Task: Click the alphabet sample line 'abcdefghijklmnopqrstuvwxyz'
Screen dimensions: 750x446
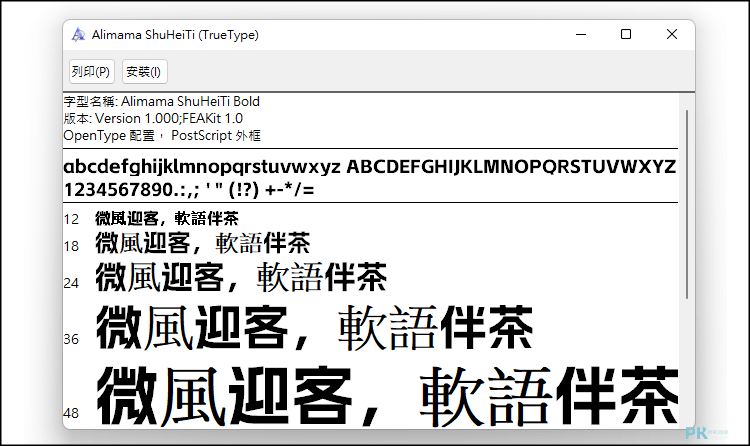Action: 202,167
